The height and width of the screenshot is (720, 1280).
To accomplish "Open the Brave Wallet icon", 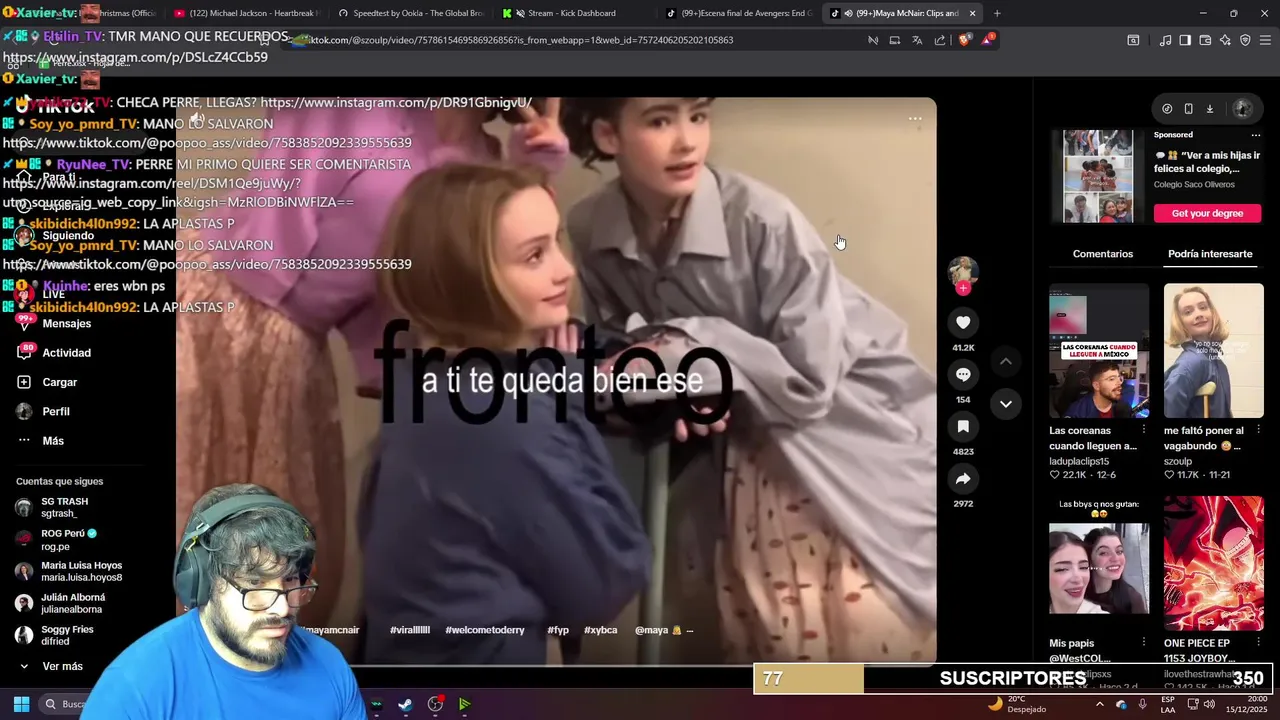I will [1205, 40].
